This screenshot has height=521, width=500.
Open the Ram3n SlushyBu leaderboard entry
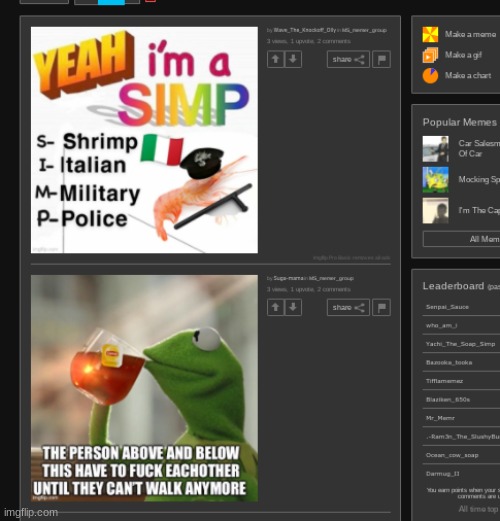[463, 437]
